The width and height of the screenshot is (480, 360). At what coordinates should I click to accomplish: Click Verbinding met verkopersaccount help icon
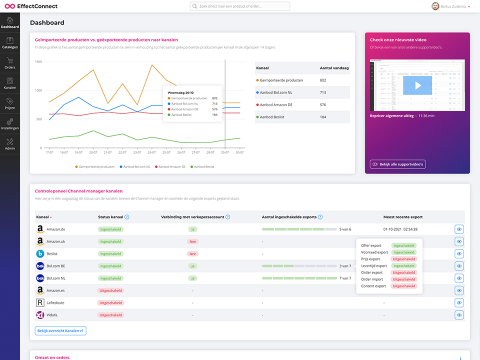click(228, 217)
